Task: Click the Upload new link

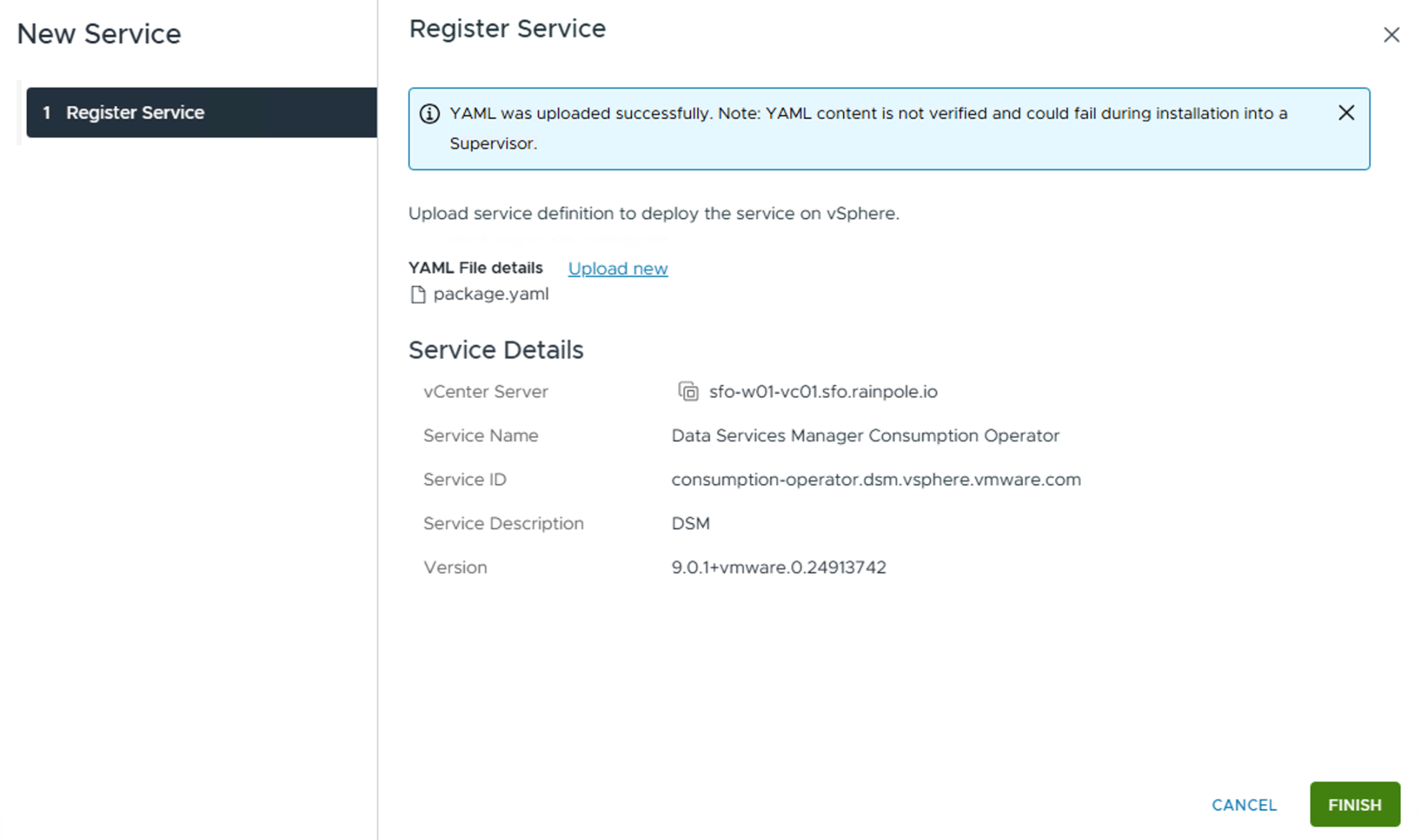Action: 618,268
